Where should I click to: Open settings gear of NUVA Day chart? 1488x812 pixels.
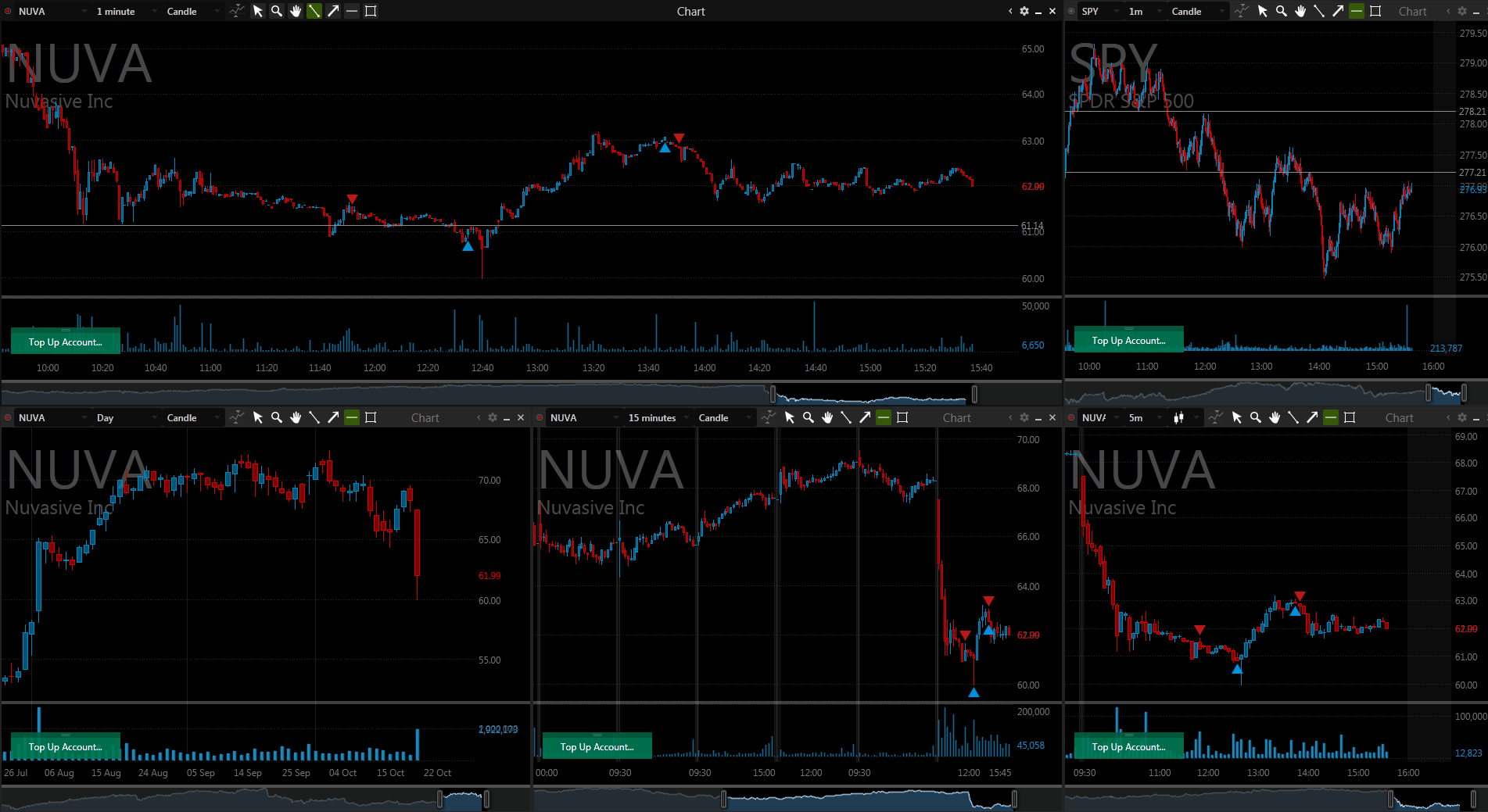point(493,417)
